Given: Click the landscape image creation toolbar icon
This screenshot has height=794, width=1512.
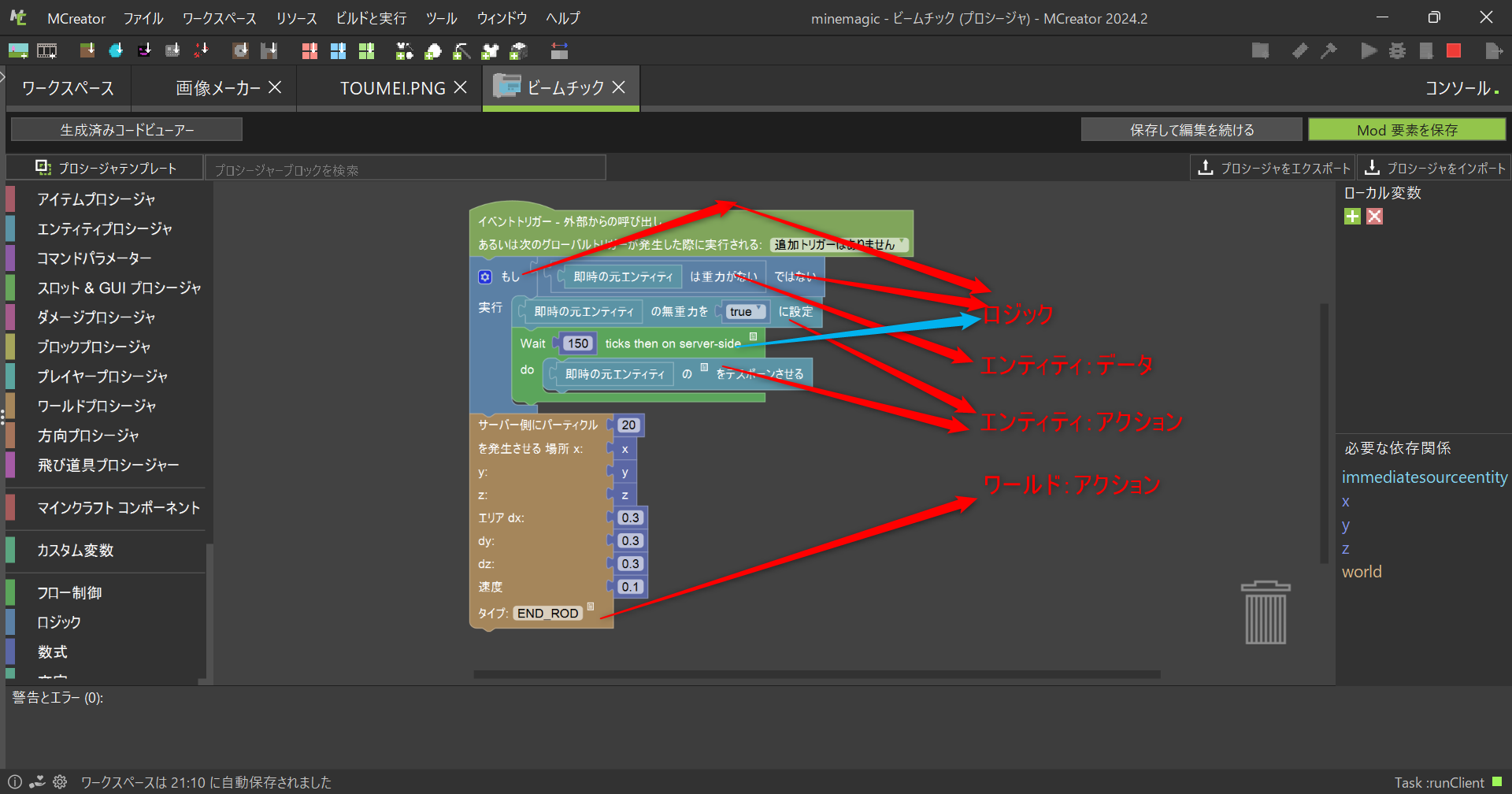Looking at the screenshot, I should (18, 51).
